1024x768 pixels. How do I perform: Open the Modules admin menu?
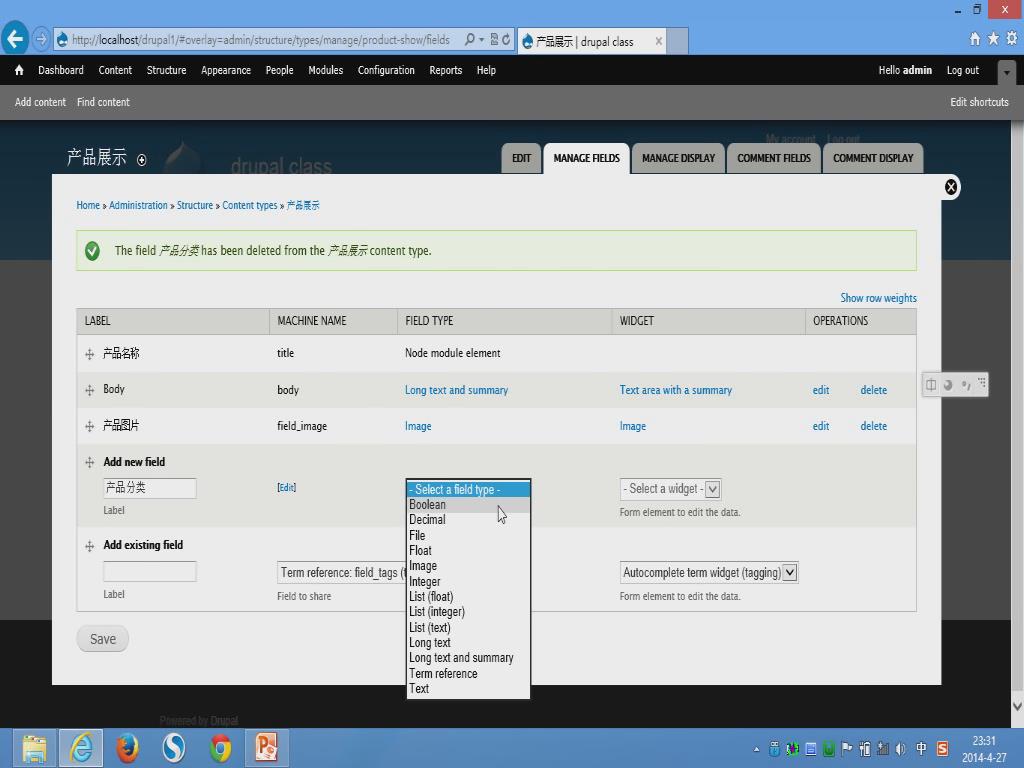[325, 70]
